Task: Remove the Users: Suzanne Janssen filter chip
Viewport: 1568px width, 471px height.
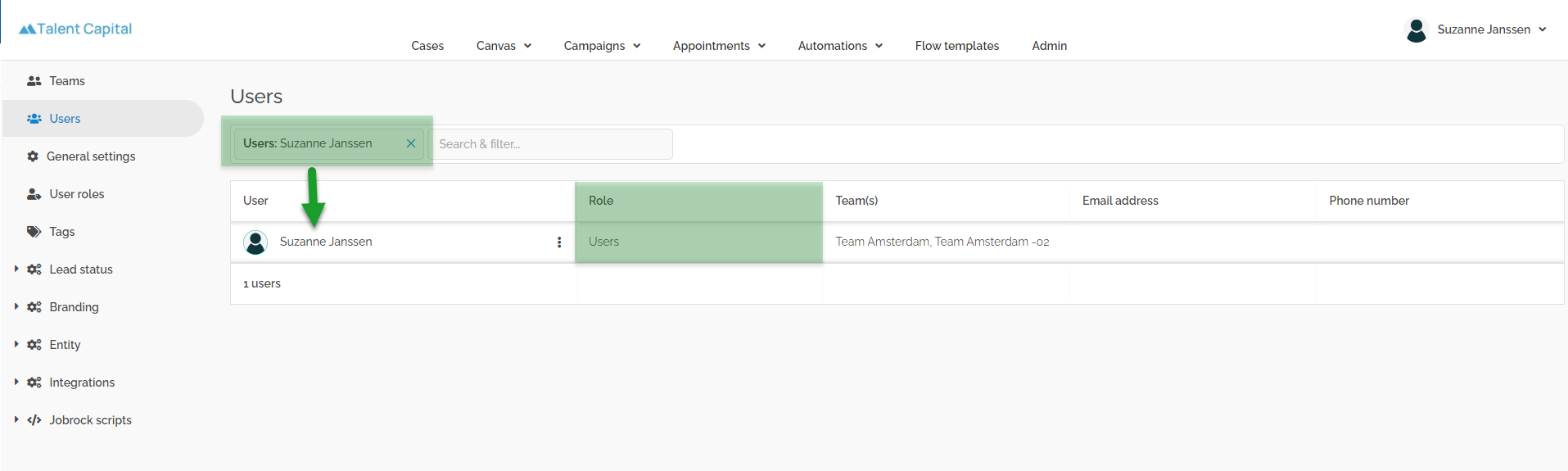Action: (x=411, y=143)
